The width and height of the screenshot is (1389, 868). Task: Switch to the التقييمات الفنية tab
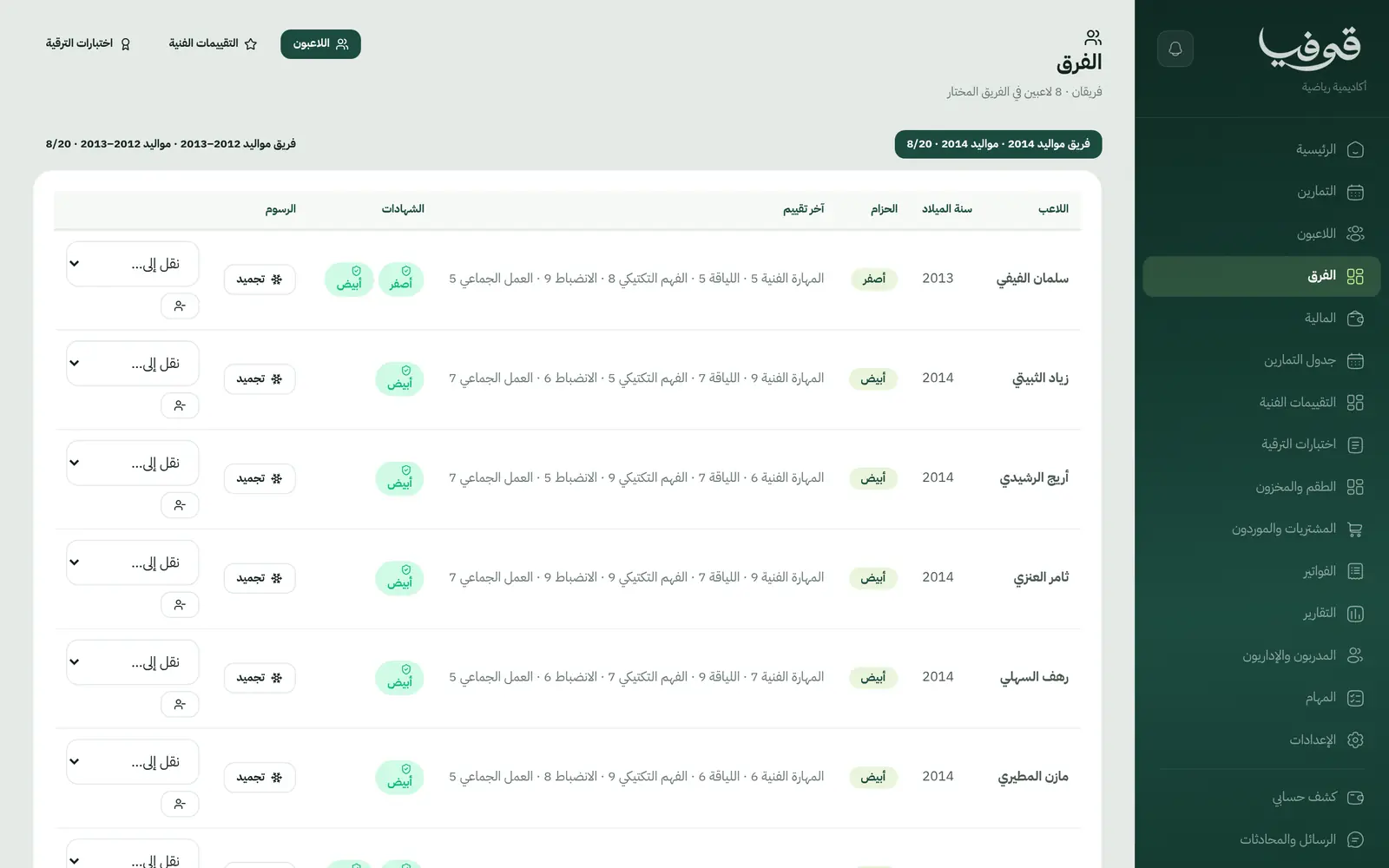point(213,44)
